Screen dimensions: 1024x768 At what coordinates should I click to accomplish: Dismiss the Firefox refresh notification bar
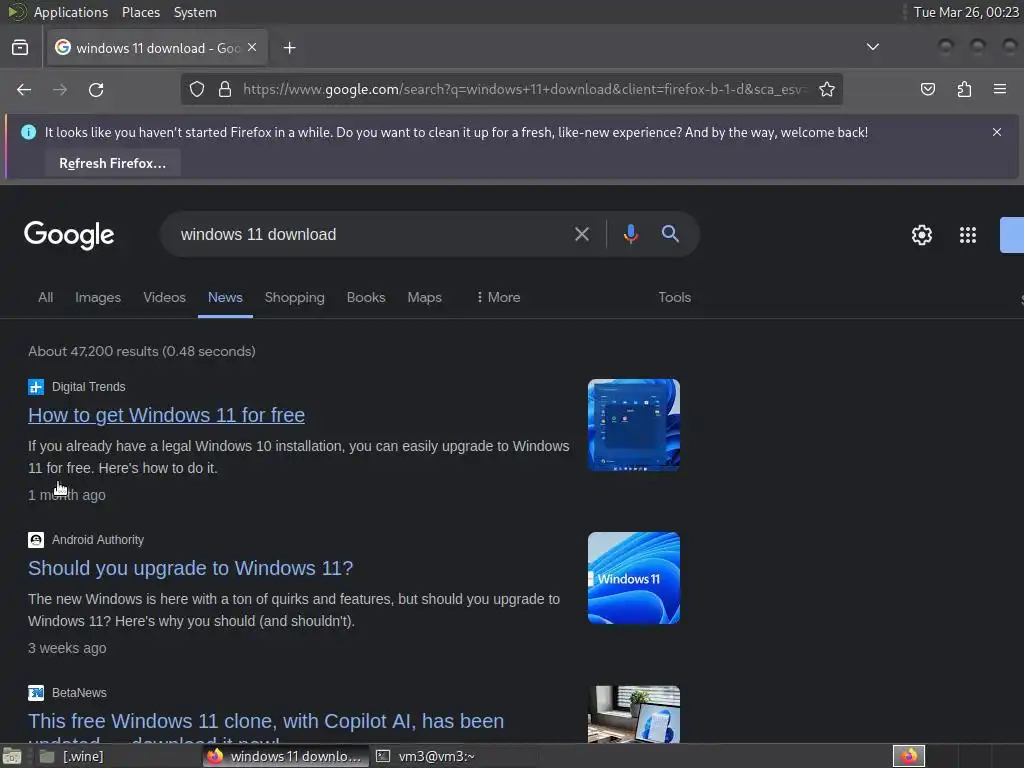[x=997, y=132]
